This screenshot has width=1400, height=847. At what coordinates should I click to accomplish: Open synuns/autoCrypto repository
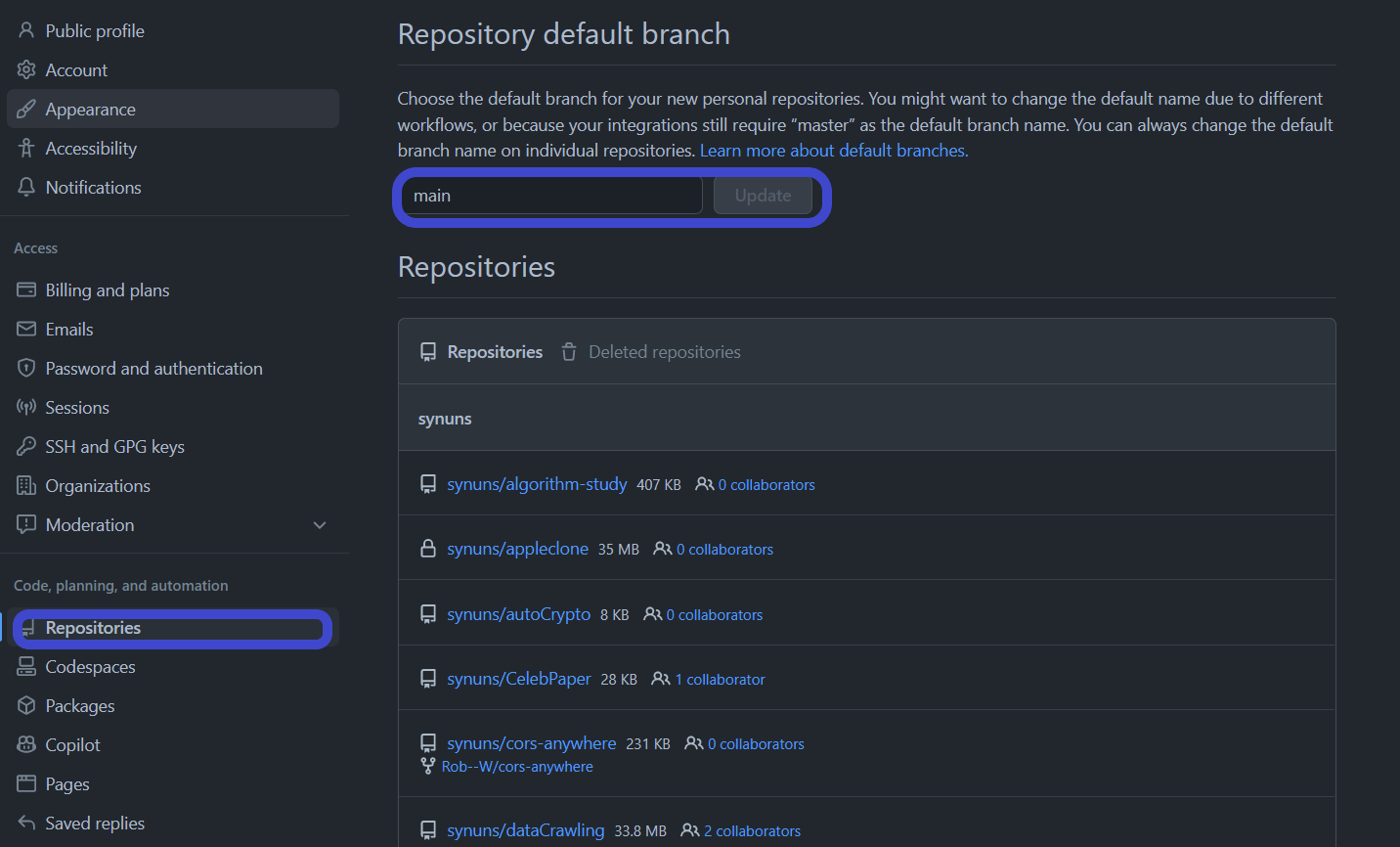[x=518, y=614]
